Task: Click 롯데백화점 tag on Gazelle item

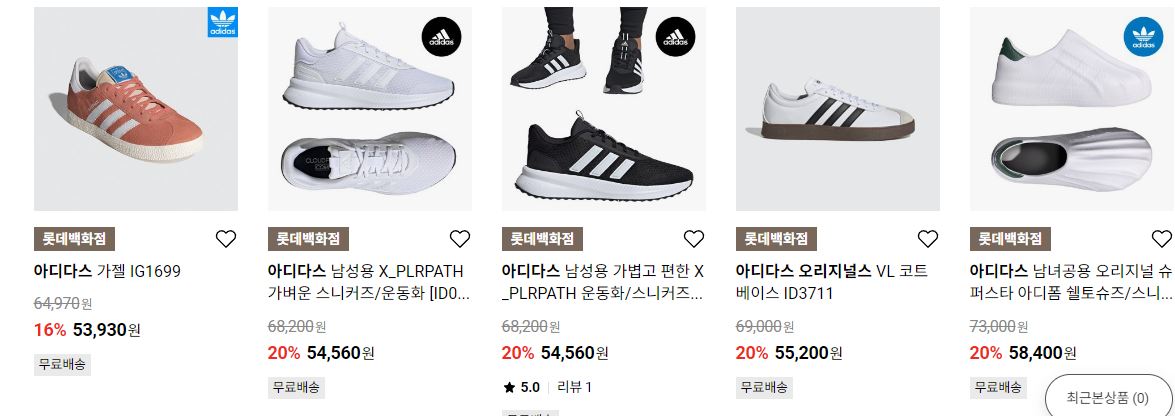Action: [74, 239]
